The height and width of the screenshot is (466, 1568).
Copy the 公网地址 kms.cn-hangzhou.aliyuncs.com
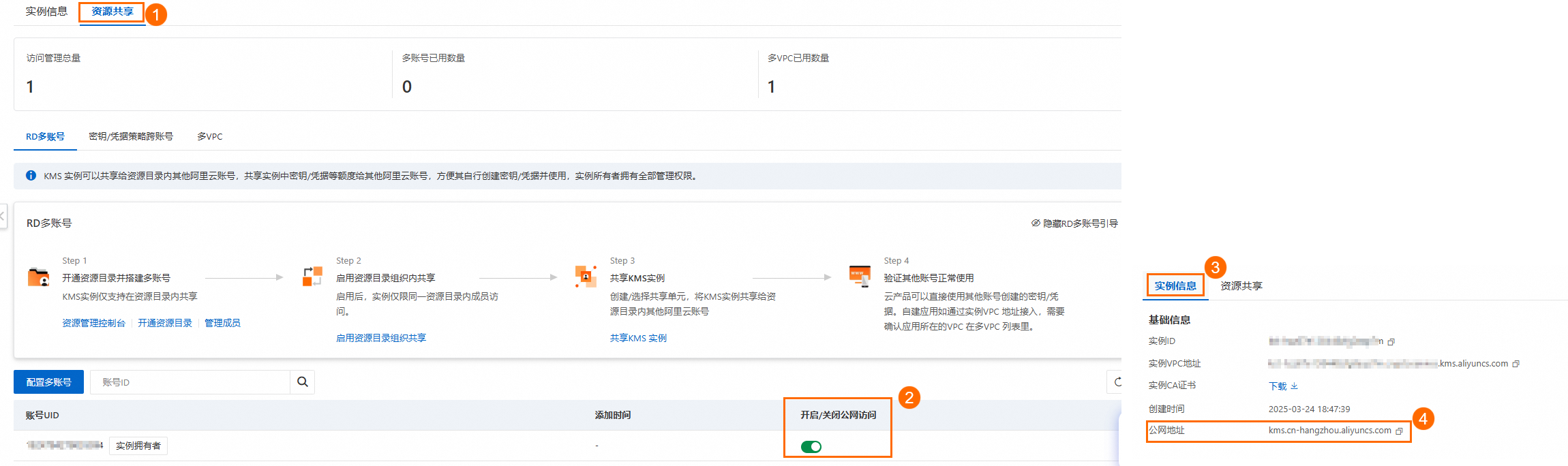click(x=1400, y=431)
